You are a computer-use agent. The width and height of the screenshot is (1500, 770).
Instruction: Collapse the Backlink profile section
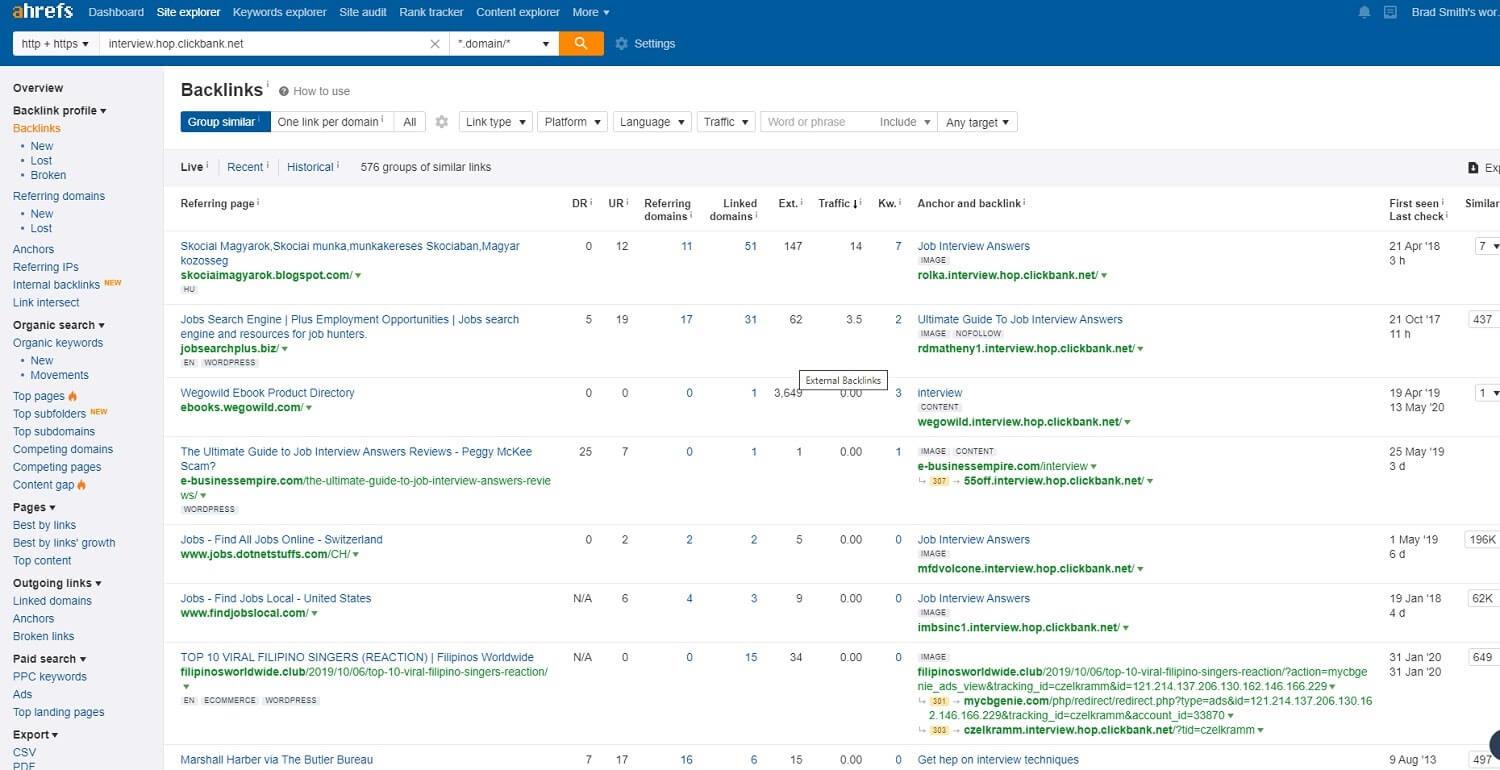tap(59, 111)
